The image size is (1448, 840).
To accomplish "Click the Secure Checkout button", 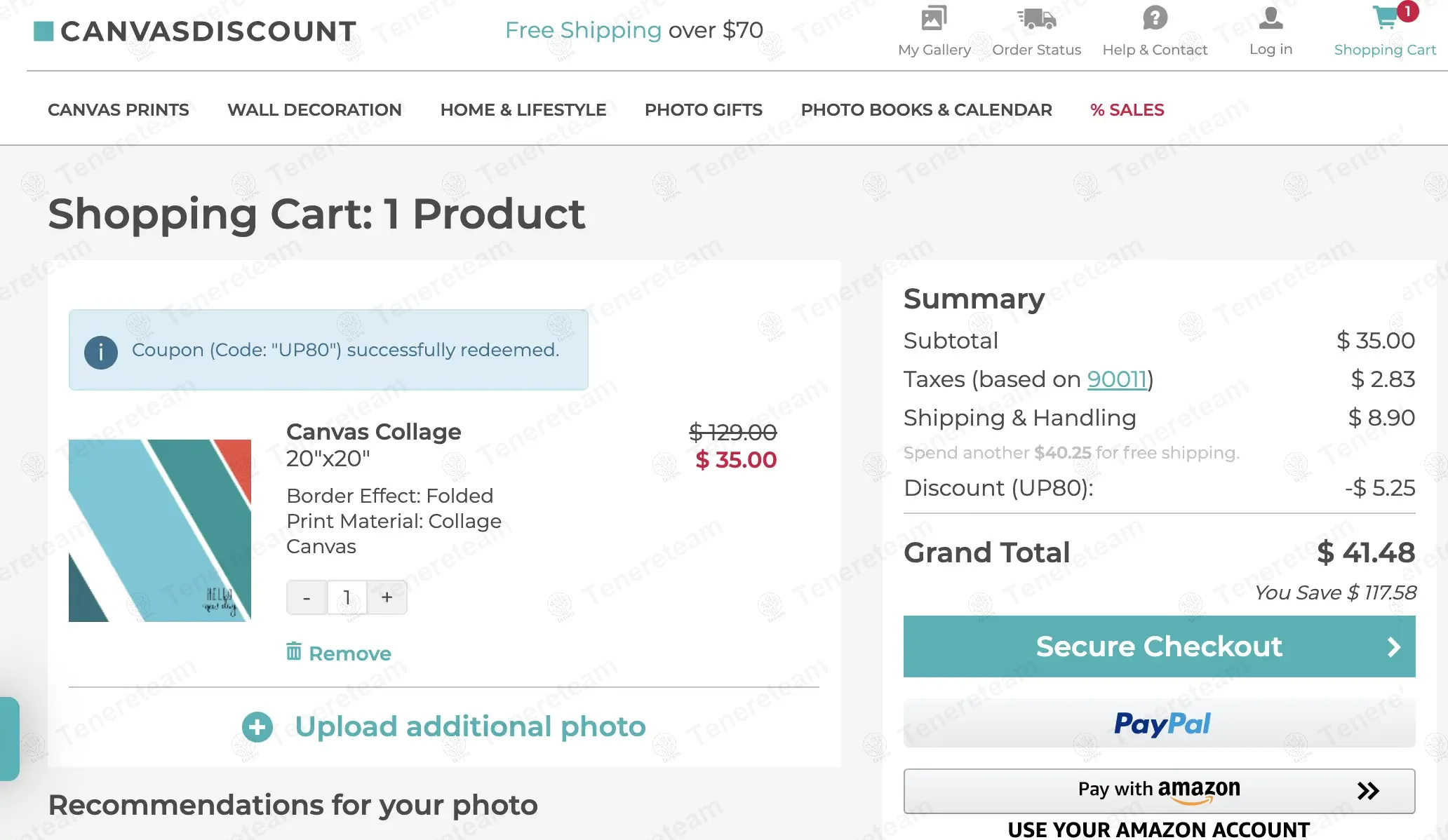I will click(x=1159, y=646).
